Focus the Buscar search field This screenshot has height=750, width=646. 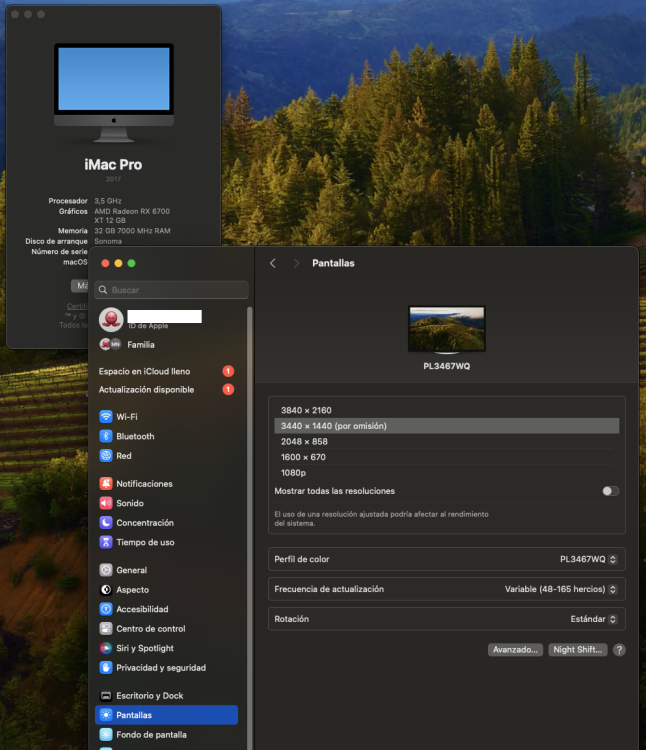172,290
